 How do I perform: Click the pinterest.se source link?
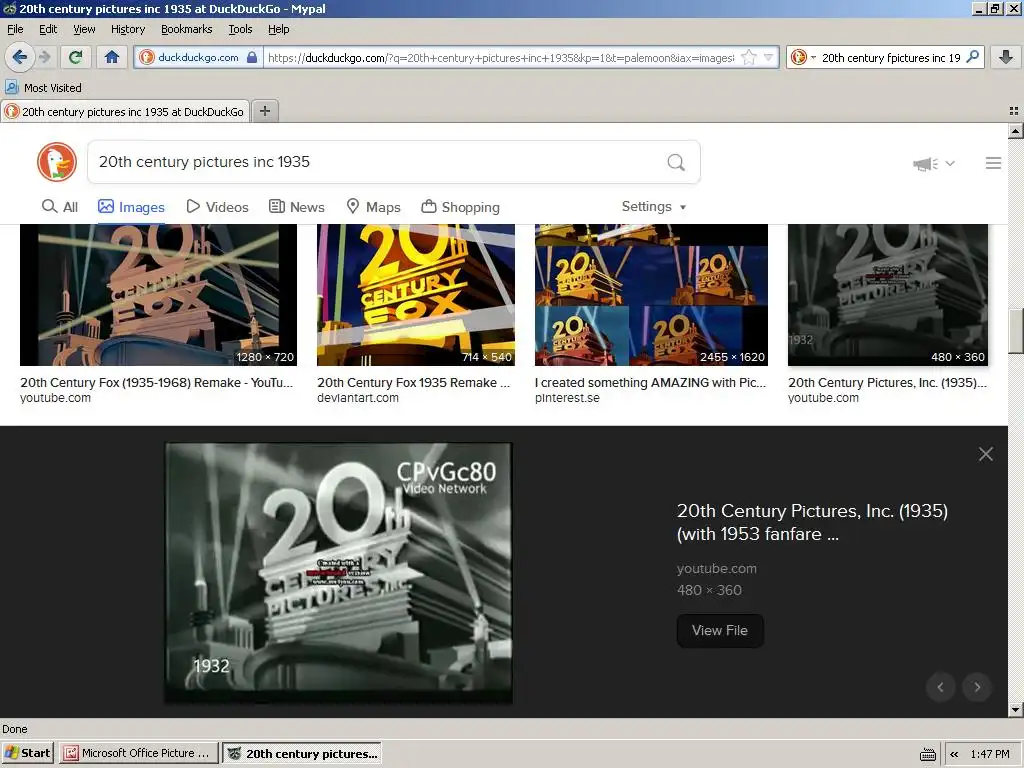[x=567, y=398]
